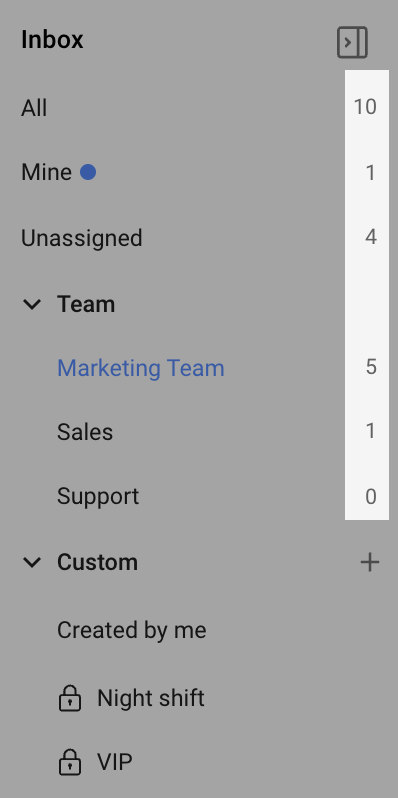This screenshot has height=798, width=398.
Task: Click the blue dot beside Mine
Action: coord(88,173)
